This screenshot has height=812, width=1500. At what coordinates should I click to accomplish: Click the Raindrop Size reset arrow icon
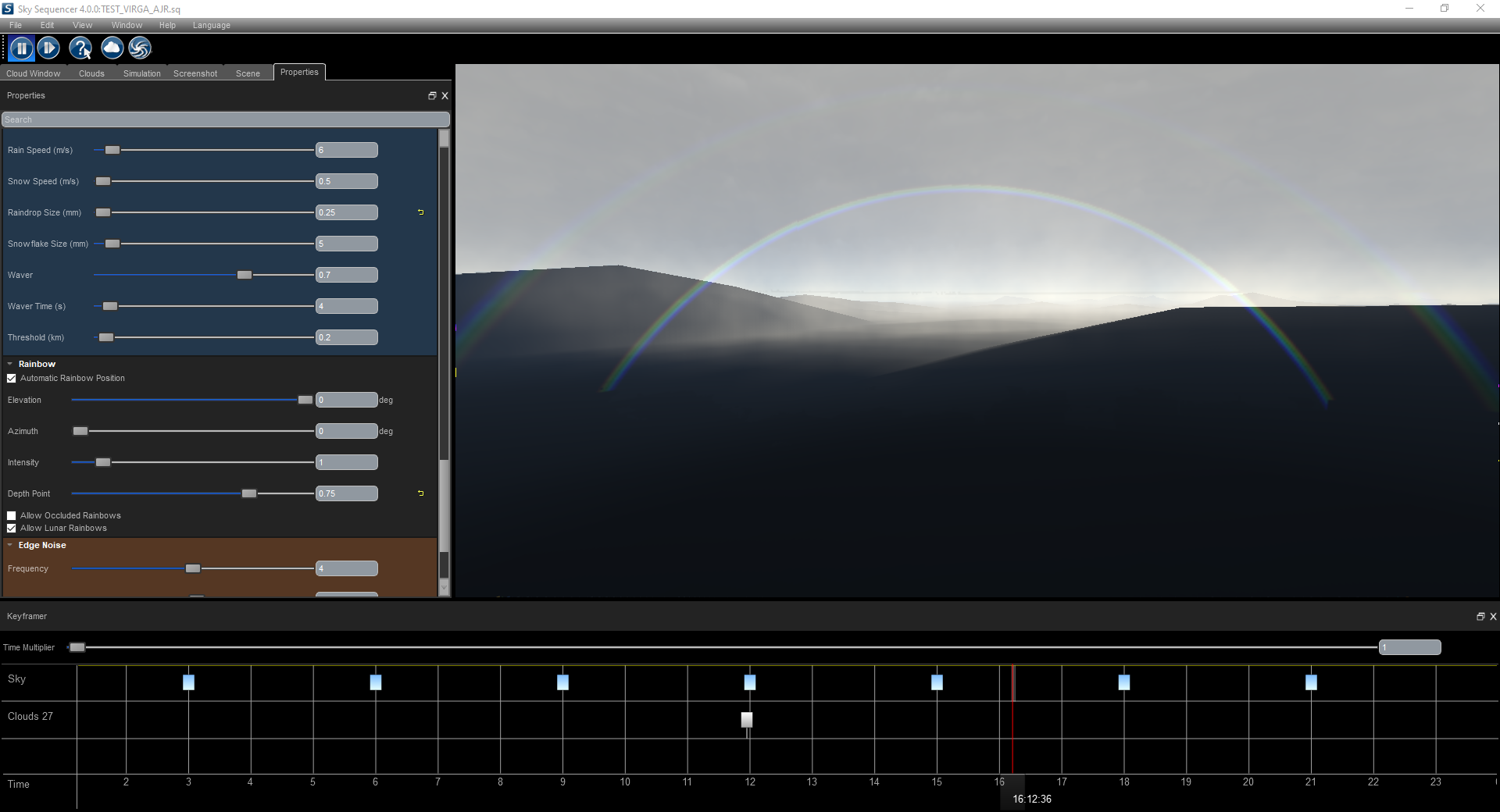(421, 212)
